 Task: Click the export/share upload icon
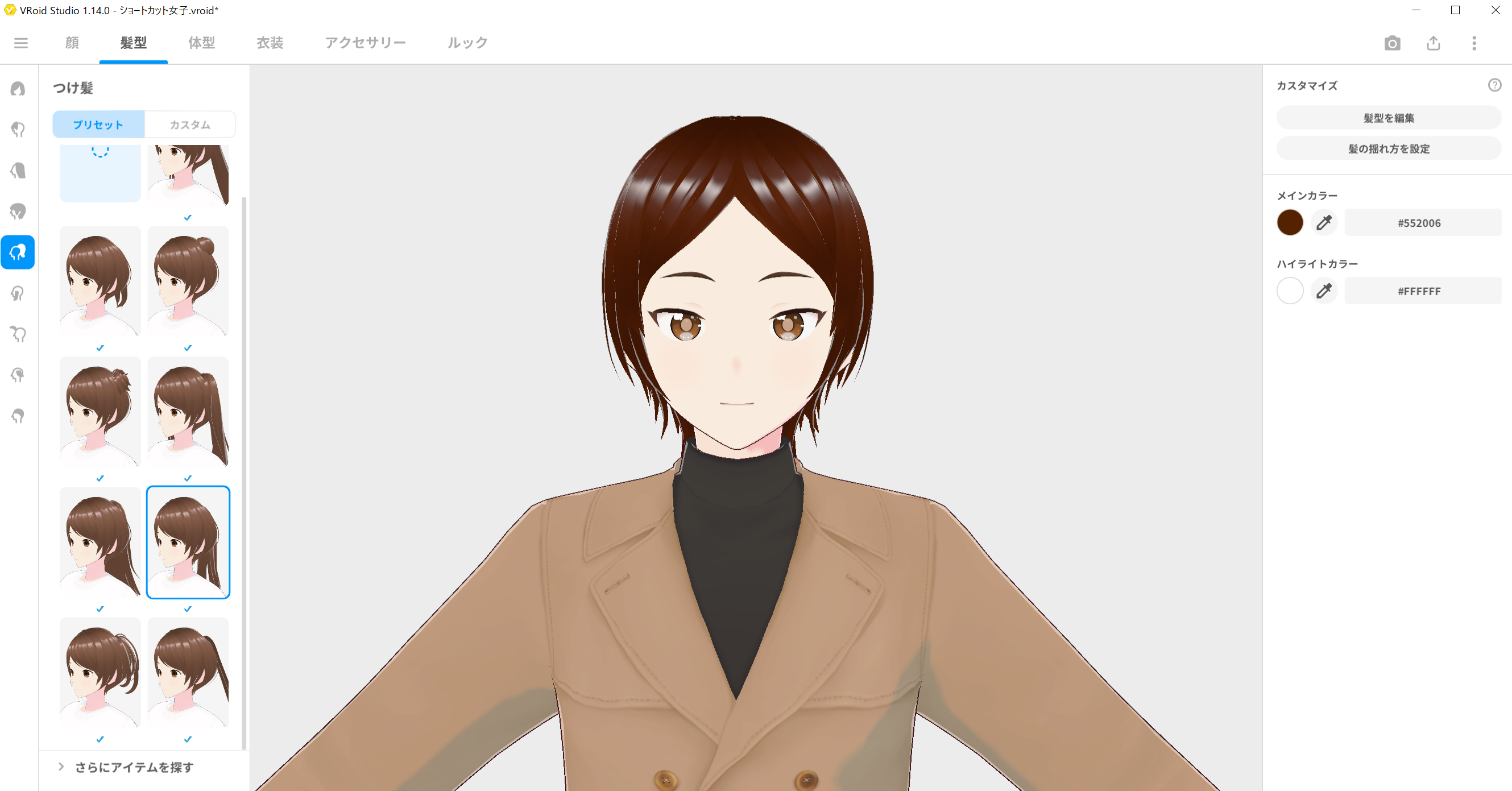[1433, 43]
